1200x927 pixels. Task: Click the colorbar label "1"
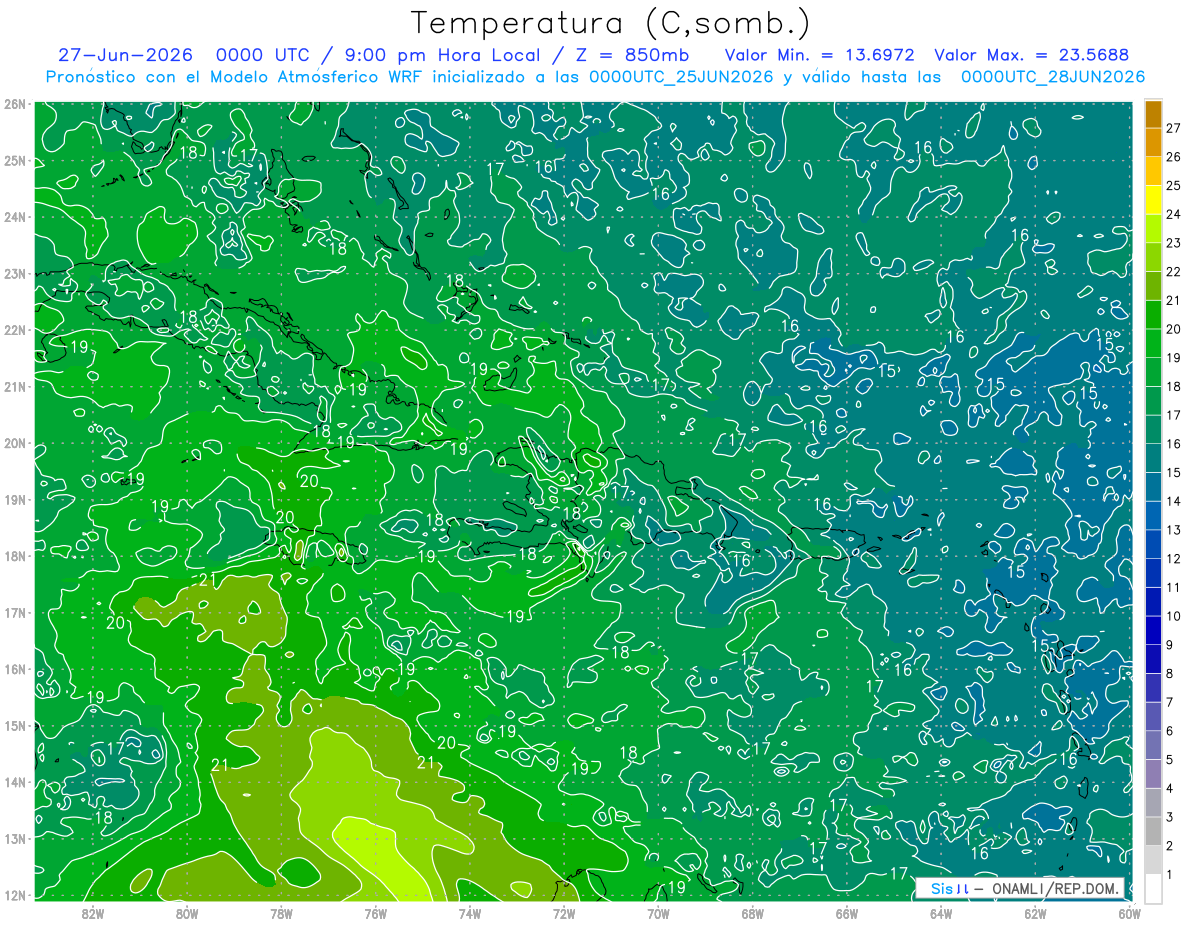pos(1171,874)
